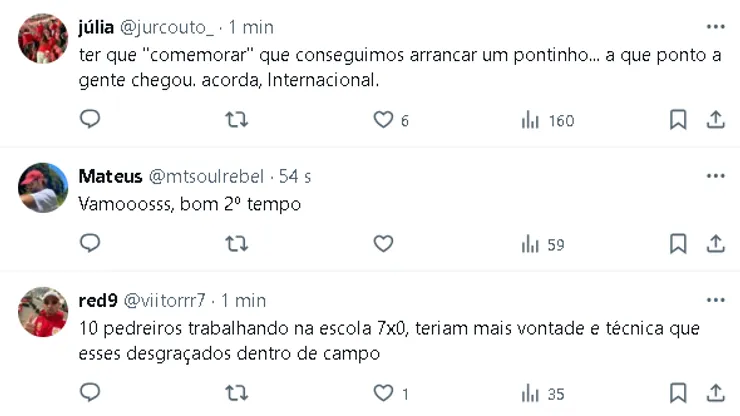
Task: Click Mateus's profile avatar
Action: tap(43, 187)
